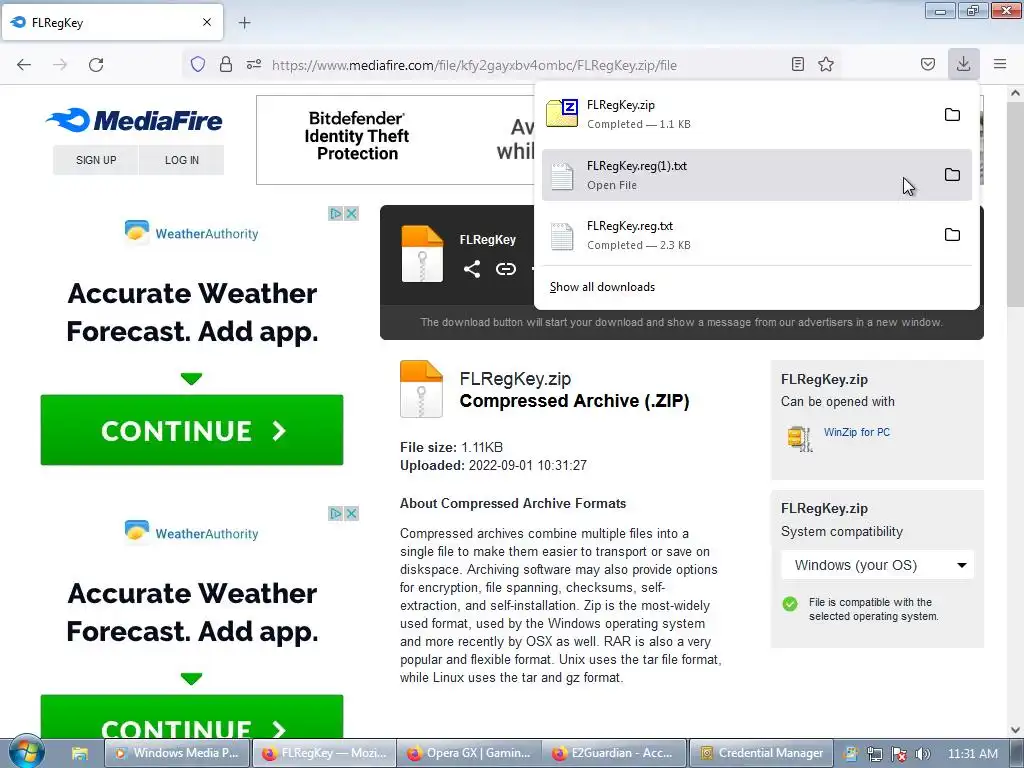
Task: Open the Save to Pocket icon
Action: point(928,64)
